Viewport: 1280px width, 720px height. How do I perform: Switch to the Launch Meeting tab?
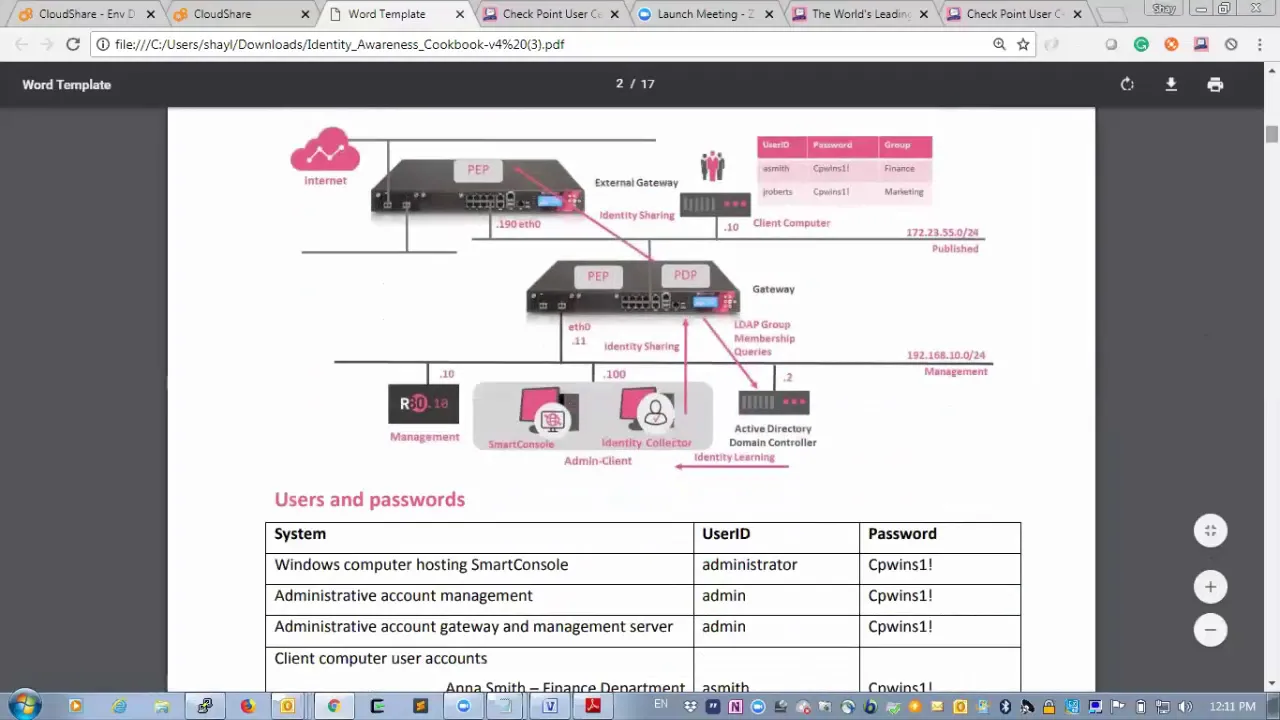click(704, 14)
